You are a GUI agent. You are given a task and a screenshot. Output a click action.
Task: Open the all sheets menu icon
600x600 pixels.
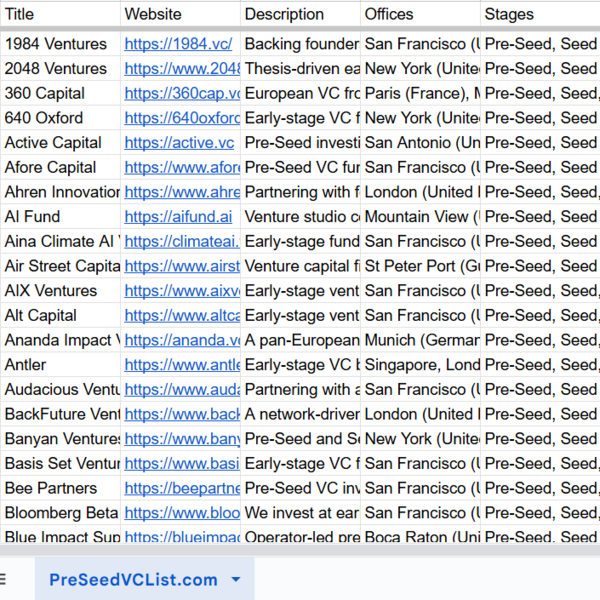(x=2, y=579)
